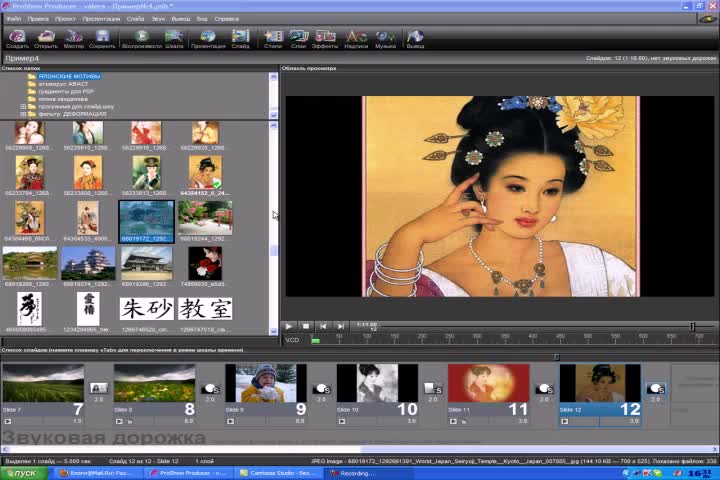This screenshot has width=720, height=480.
Task: Open the Справка menu
Action: (226, 19)
